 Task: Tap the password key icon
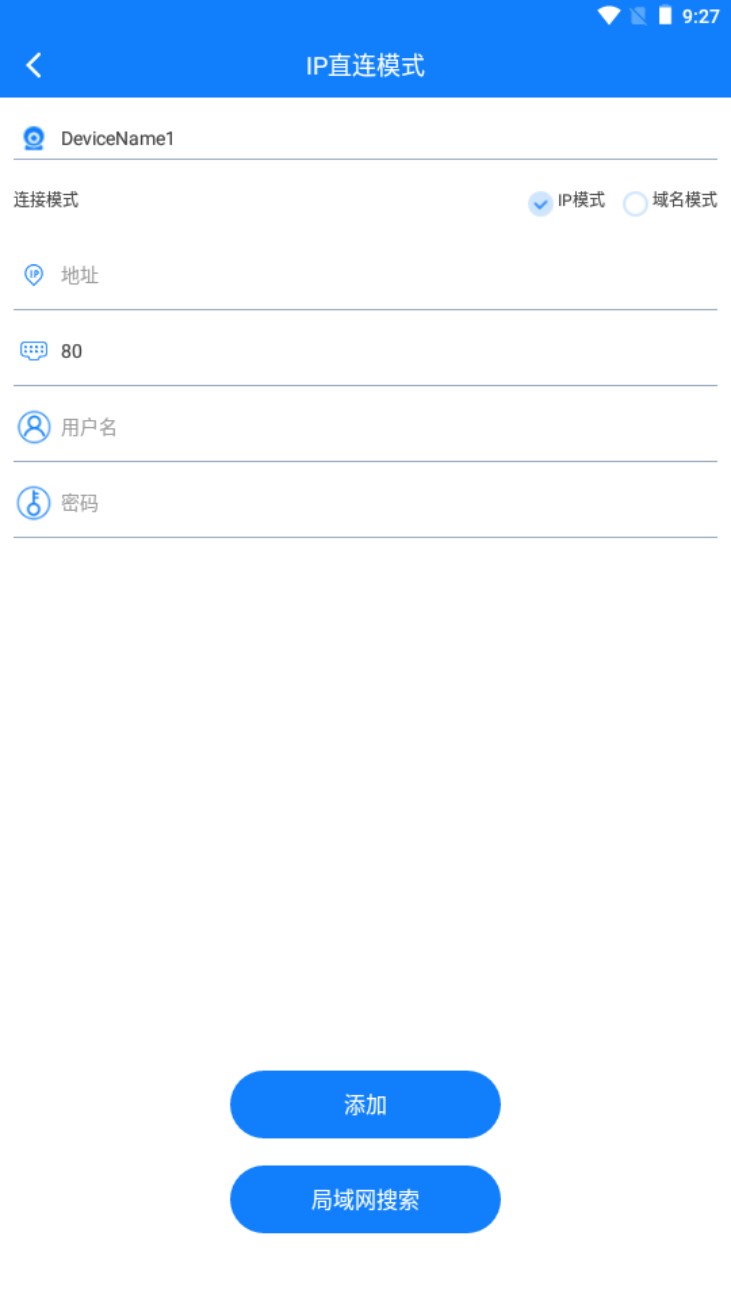click(34, 503)
